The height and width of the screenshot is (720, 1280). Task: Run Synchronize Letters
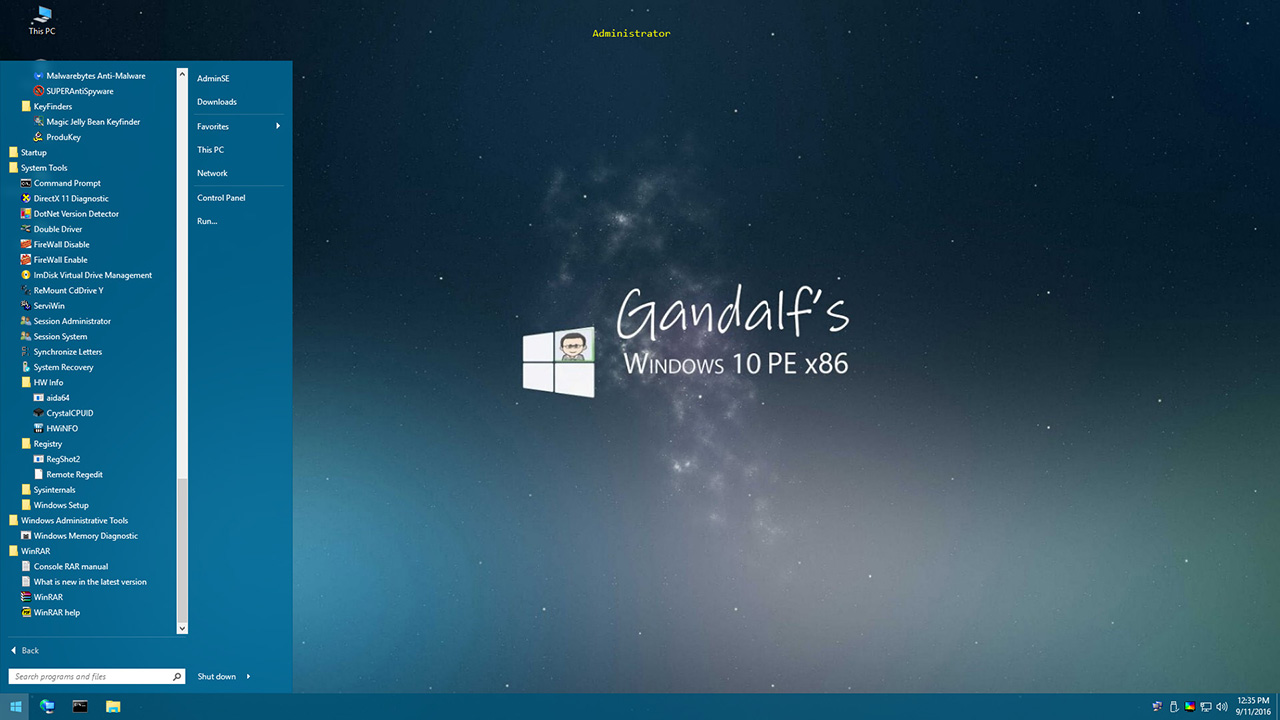tap(61, 352)
